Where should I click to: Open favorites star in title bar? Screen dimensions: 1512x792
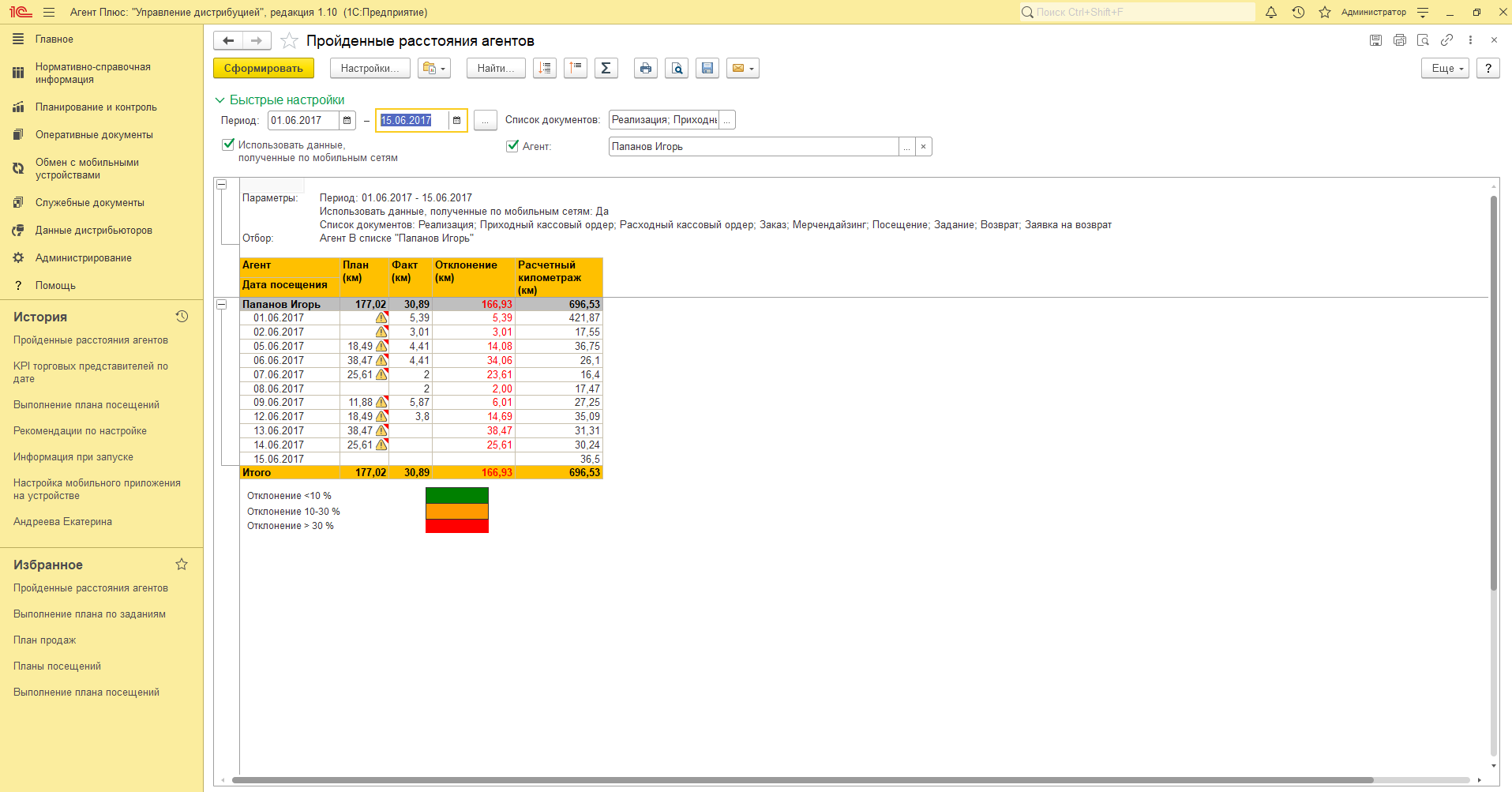tap(1325, 12)
